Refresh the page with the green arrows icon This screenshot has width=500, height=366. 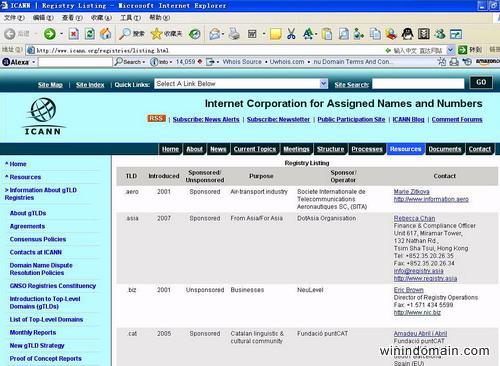[x=90, y=34]
